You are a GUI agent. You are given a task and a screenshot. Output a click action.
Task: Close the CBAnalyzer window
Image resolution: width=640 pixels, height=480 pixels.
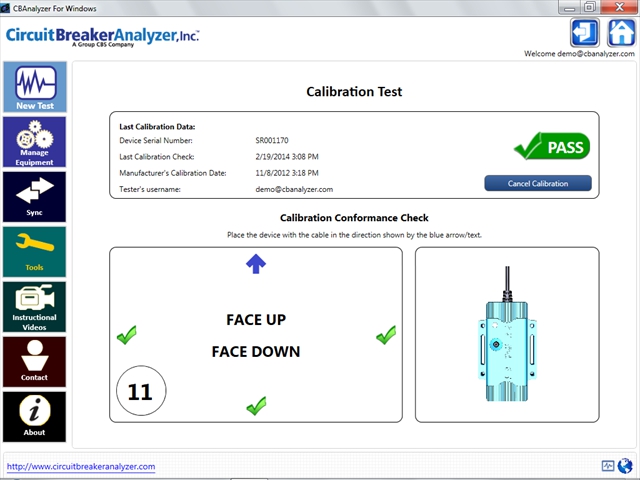point(619,7)
